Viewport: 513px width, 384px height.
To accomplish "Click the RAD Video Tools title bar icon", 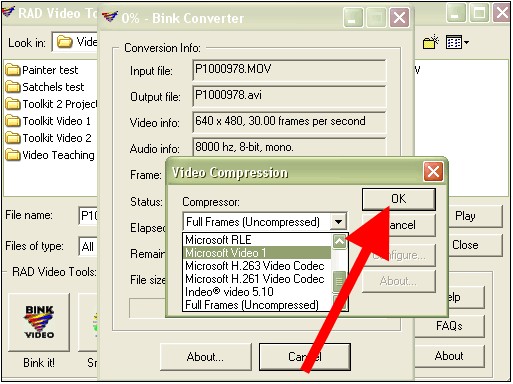I will tap(8, 13).
